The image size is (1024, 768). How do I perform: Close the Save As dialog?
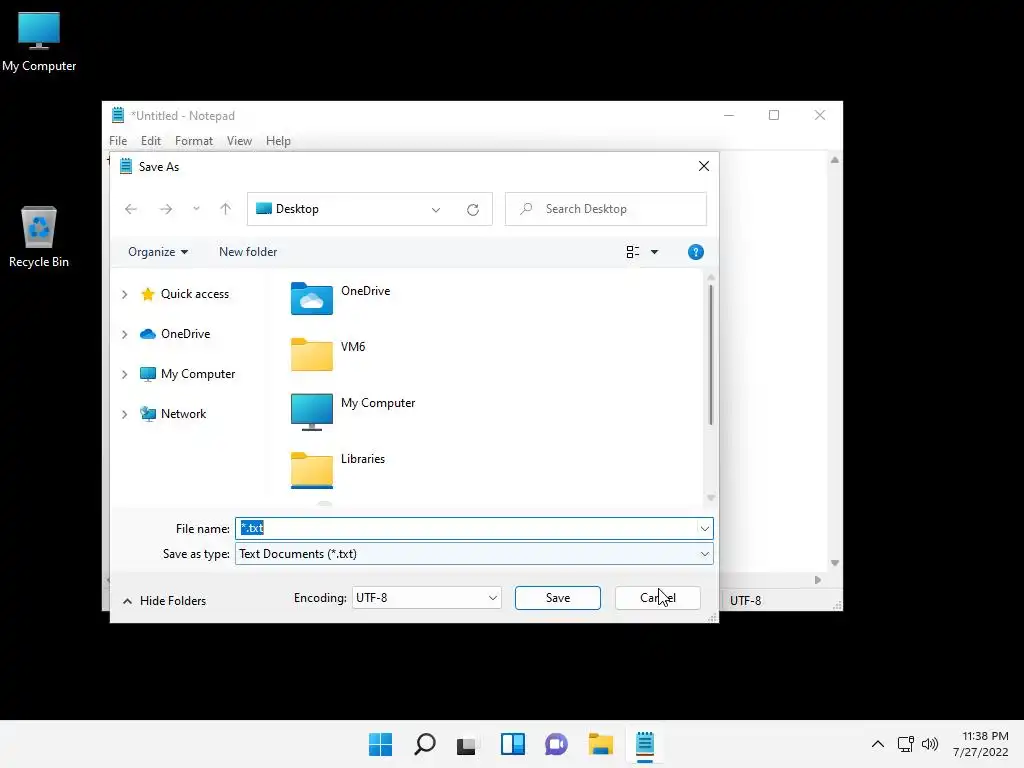click(x=703, y=167)
